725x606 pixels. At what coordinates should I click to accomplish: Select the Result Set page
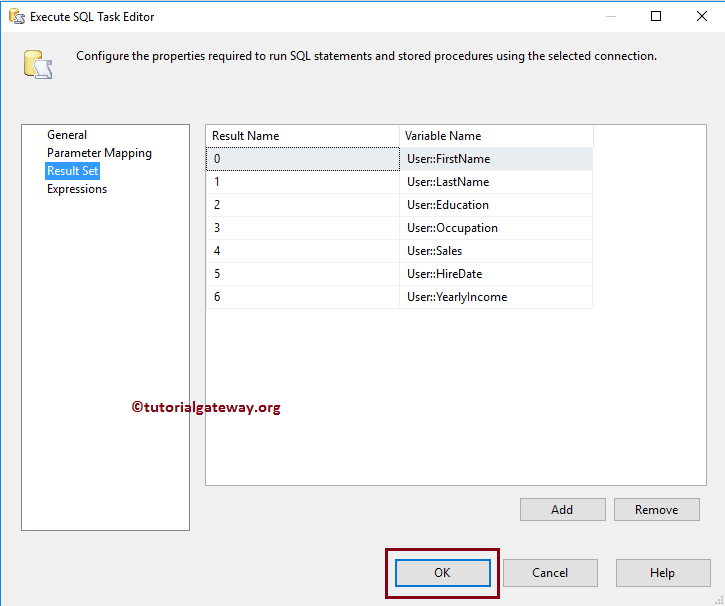pos(73,171)
